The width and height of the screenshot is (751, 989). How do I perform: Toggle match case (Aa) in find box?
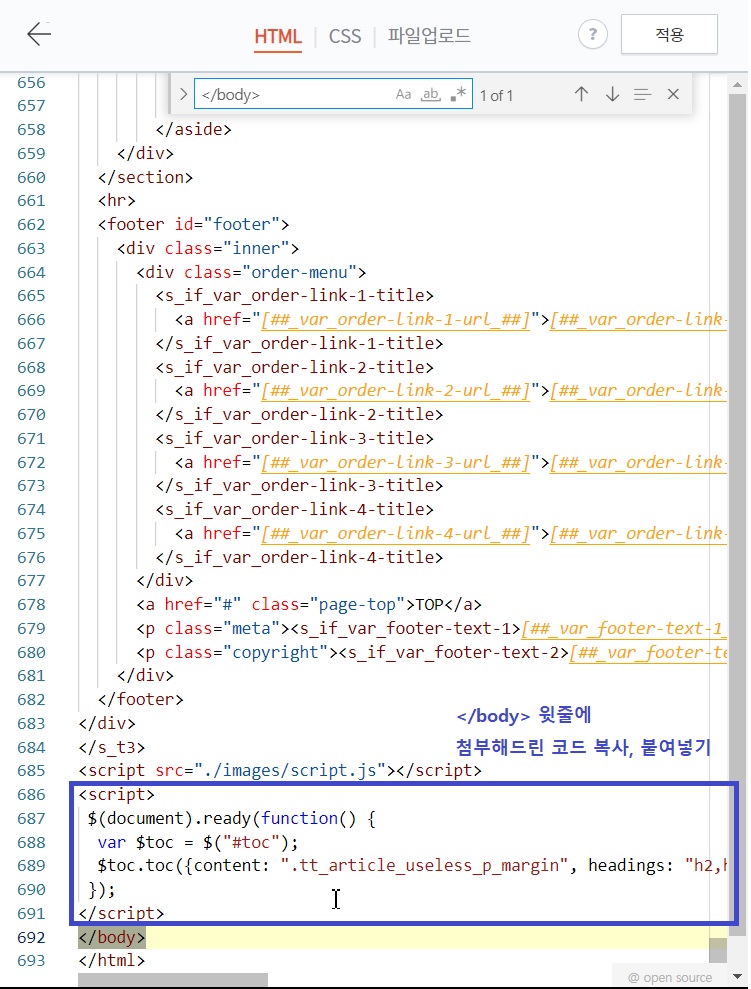(404, 95)
